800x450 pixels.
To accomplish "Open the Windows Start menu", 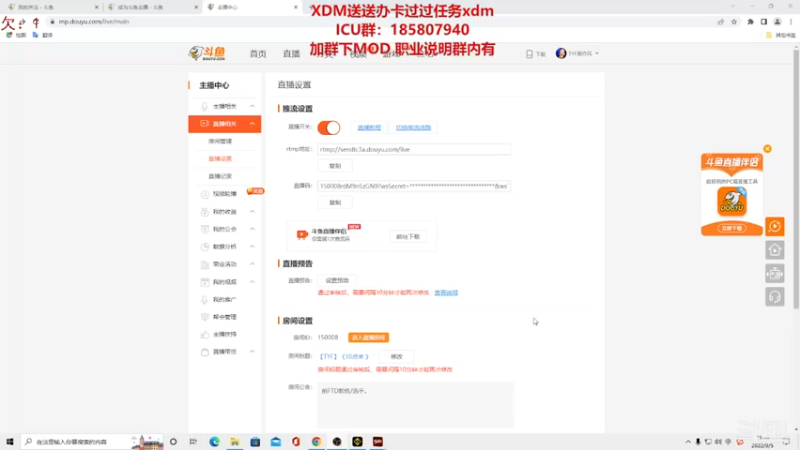I will pyautogui.click(x=10, y=442).
